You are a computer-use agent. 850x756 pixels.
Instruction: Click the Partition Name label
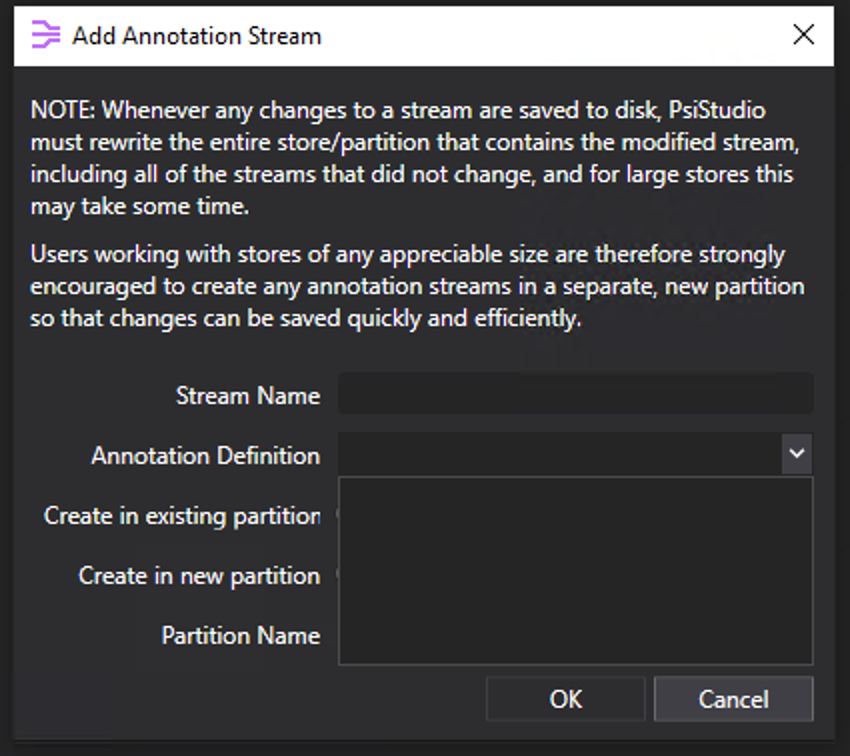(240, 635)
